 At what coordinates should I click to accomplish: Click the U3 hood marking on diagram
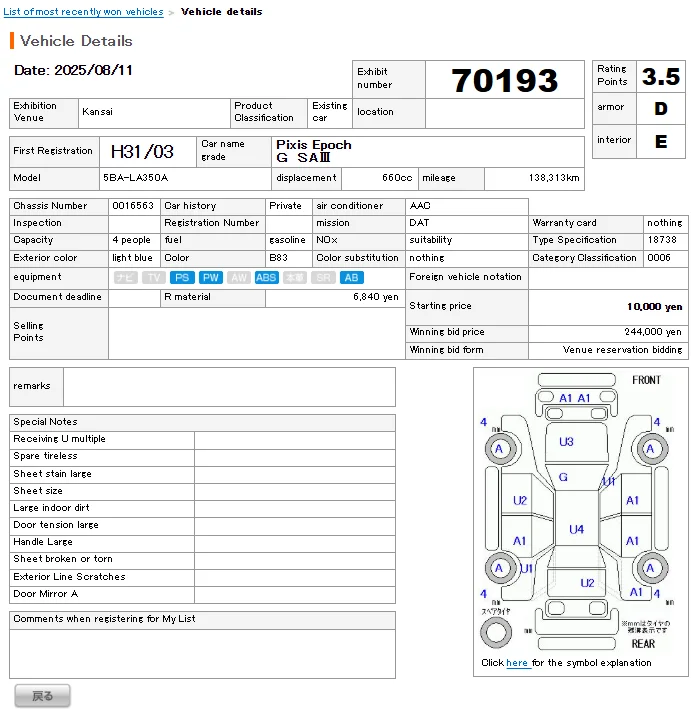[566, 442]
